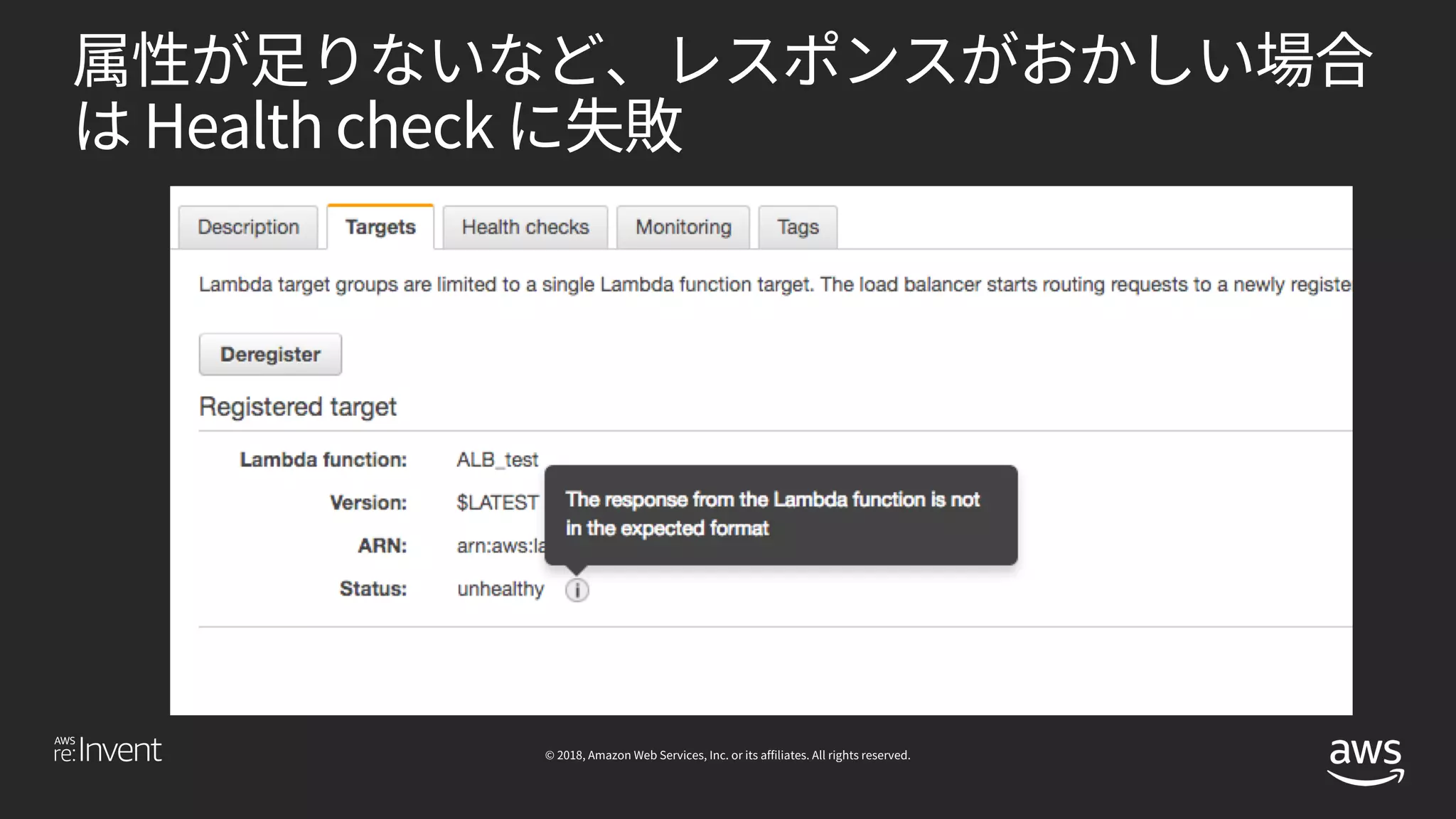Click the AWS smile logo
Screen dimensions: 1456x819
click(x=1366, y=761)
